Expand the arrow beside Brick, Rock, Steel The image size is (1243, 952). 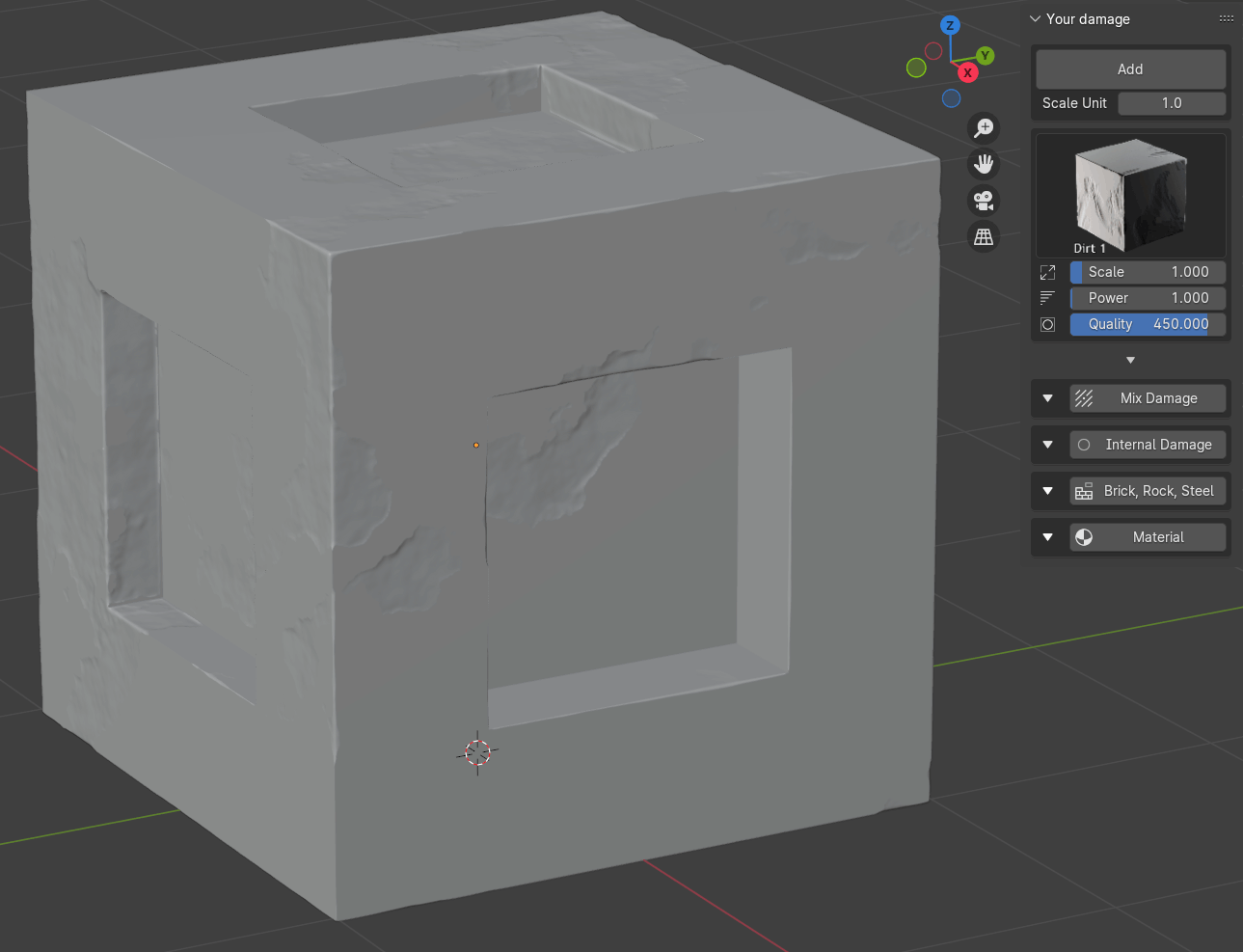pyautogui.click(x=1048, y=491)
